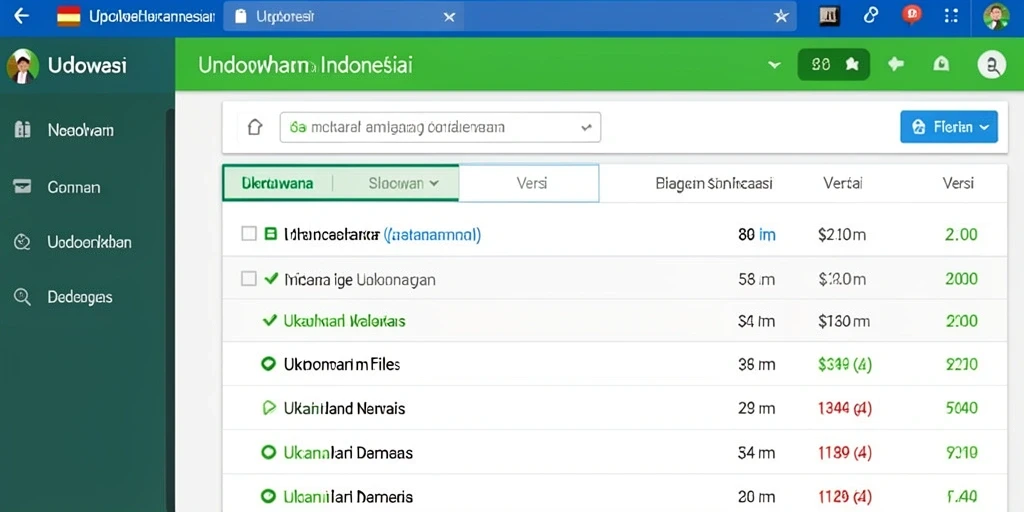The image size is (1024, 512).
Task: Click the $130m value in Ukauhari row
Action: (844, 321)
